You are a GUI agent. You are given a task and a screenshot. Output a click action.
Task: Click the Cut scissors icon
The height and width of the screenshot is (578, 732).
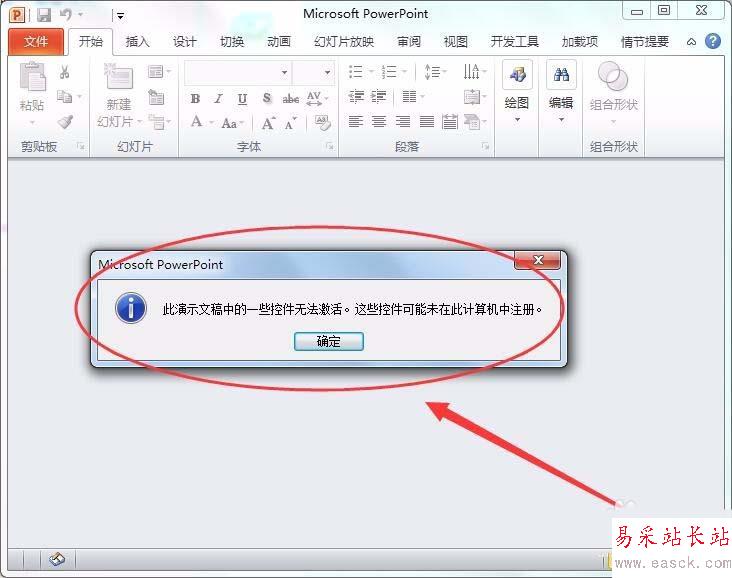[x=65, y=72]
